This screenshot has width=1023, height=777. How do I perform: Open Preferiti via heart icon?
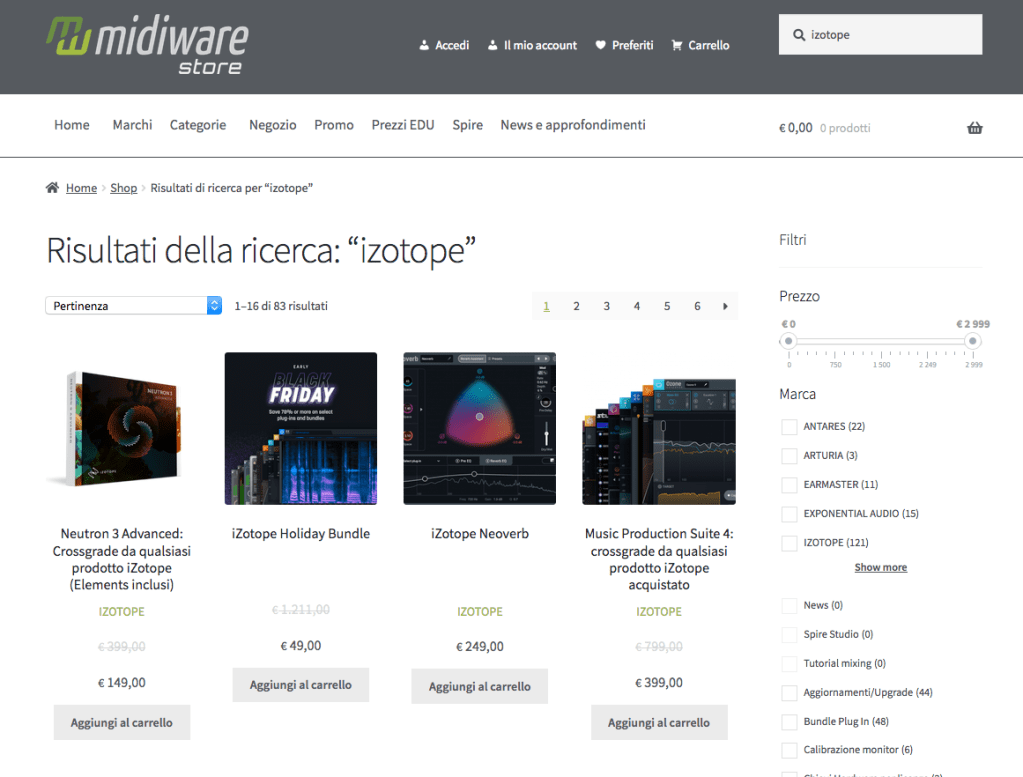pos(600,45)
